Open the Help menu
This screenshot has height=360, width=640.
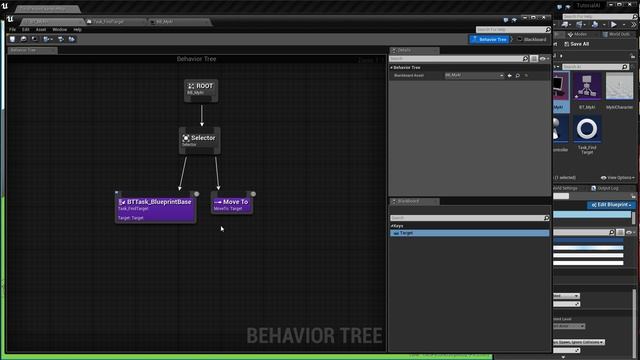78,29
